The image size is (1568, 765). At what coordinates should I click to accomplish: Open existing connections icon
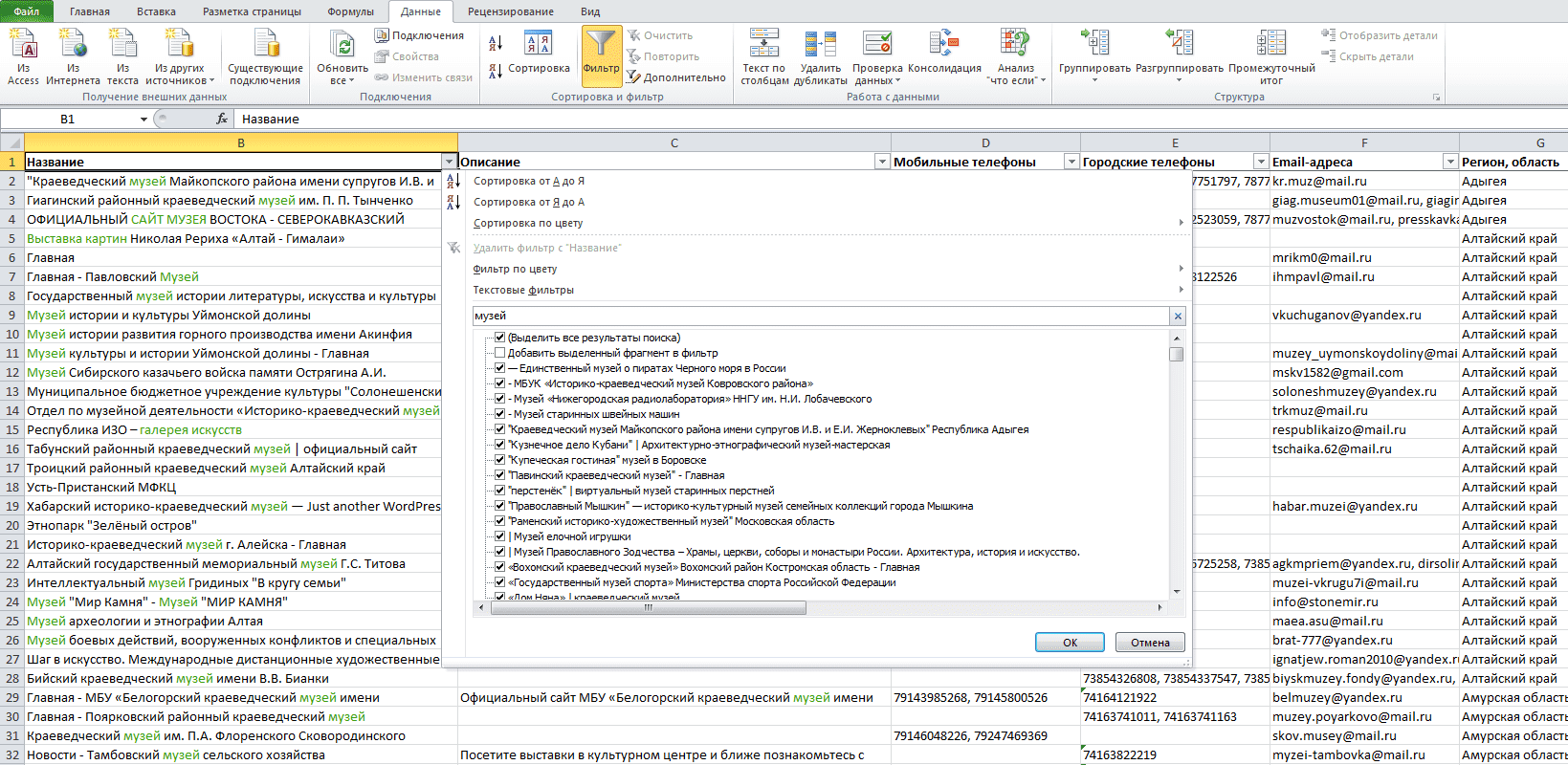pyautogui.click(x=266, y=56)
